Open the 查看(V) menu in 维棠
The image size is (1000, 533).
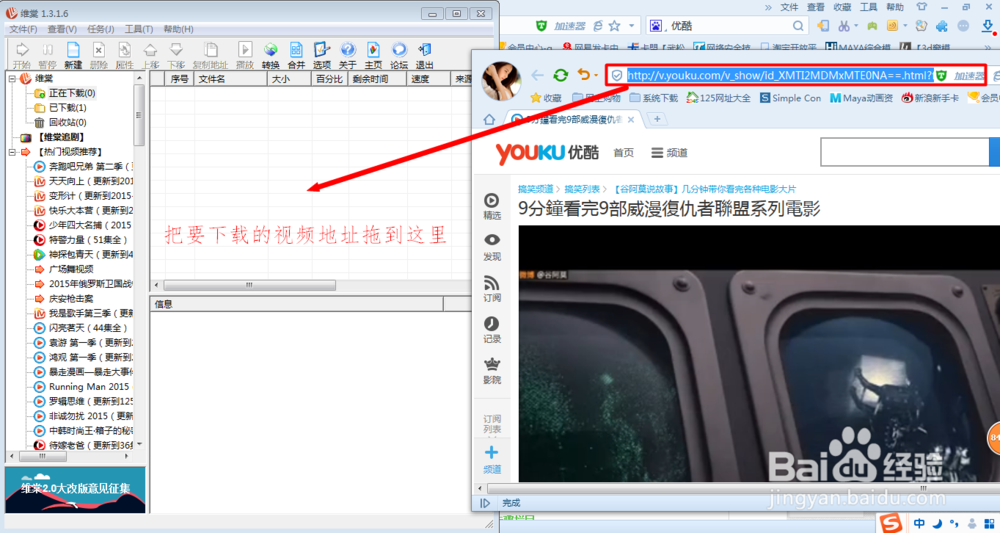62,29
